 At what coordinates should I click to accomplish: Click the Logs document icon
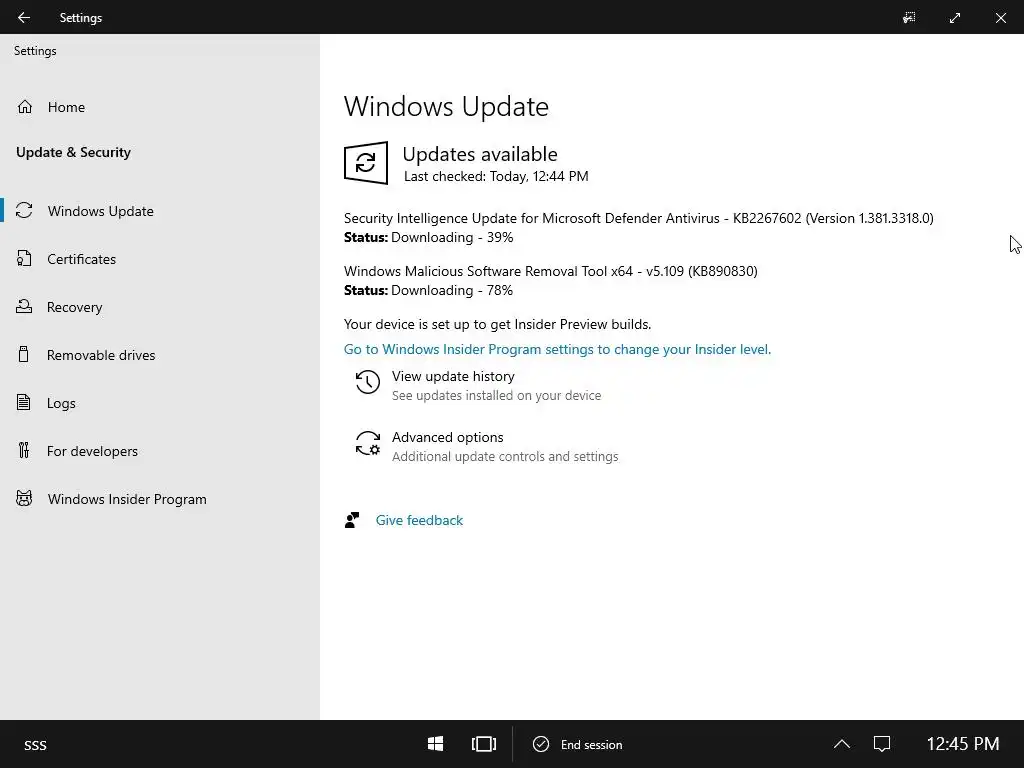pyautogui.click(x=24, y=402)
